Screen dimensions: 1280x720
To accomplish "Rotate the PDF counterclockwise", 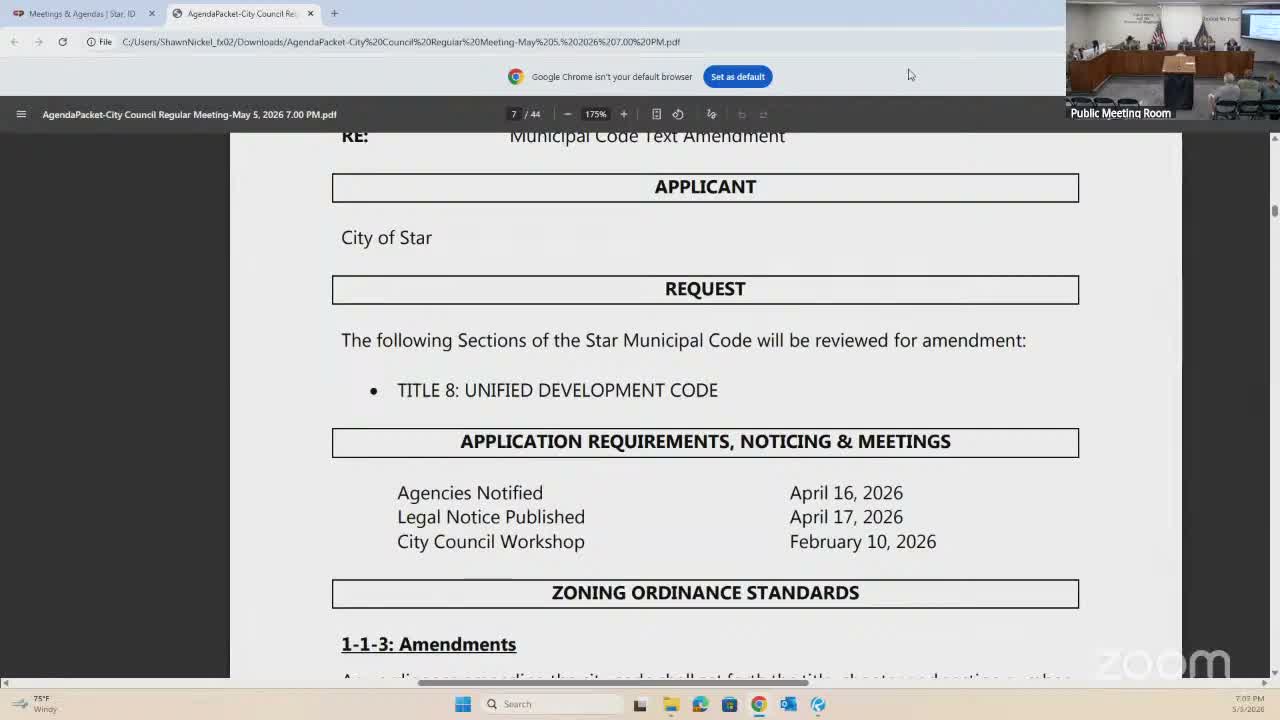I will (678, 114).
